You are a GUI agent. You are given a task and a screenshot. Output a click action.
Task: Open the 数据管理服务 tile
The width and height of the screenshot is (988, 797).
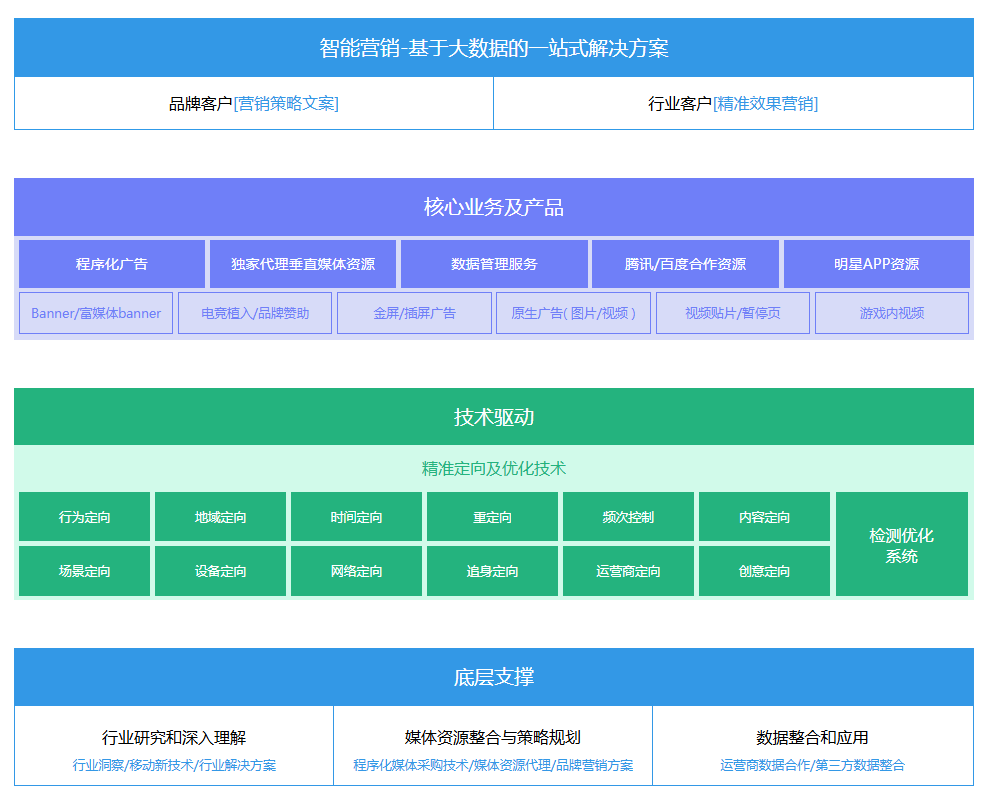tap(494, 264)
